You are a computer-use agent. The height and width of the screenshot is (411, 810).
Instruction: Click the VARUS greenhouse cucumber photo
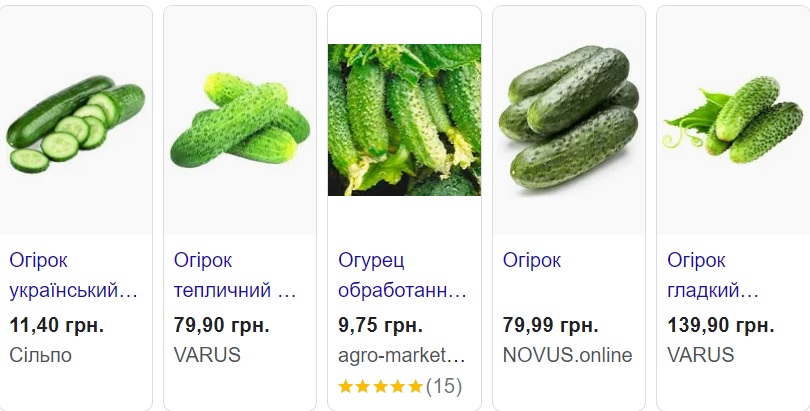tap(238, 122)
